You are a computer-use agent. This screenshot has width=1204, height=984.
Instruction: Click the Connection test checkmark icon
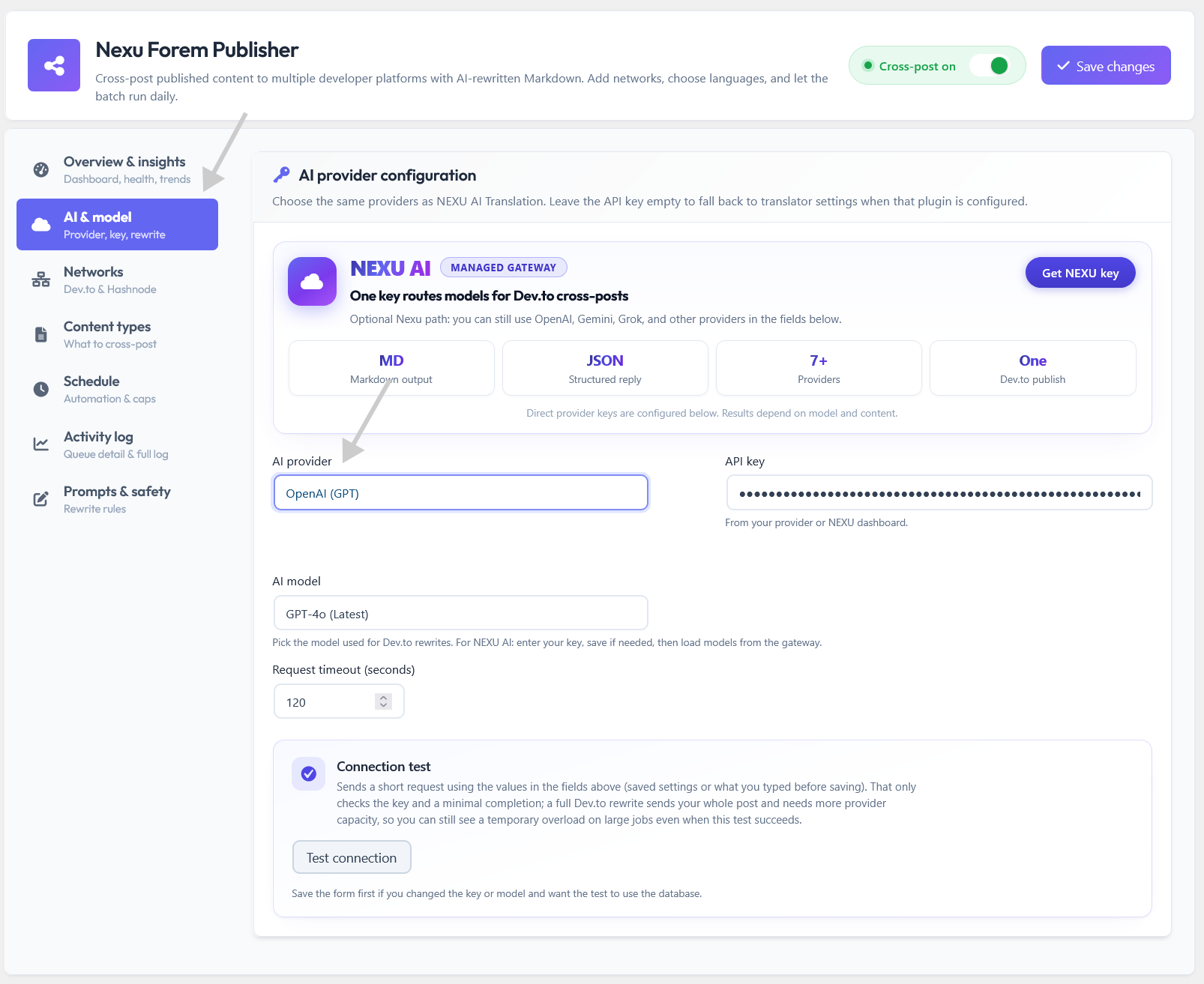click(x=308, y=773)
